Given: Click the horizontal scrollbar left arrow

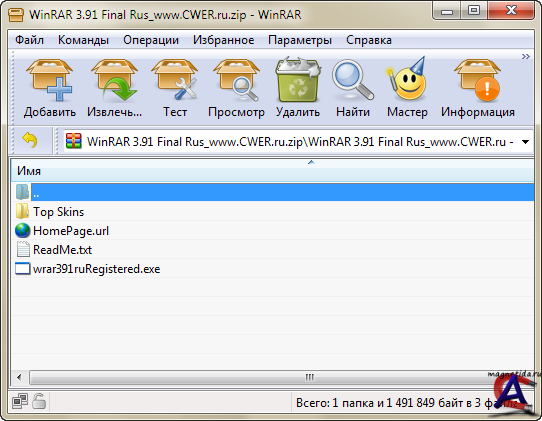Looking at the screenshot, I should pyautogui.click(x=19, y=377).
